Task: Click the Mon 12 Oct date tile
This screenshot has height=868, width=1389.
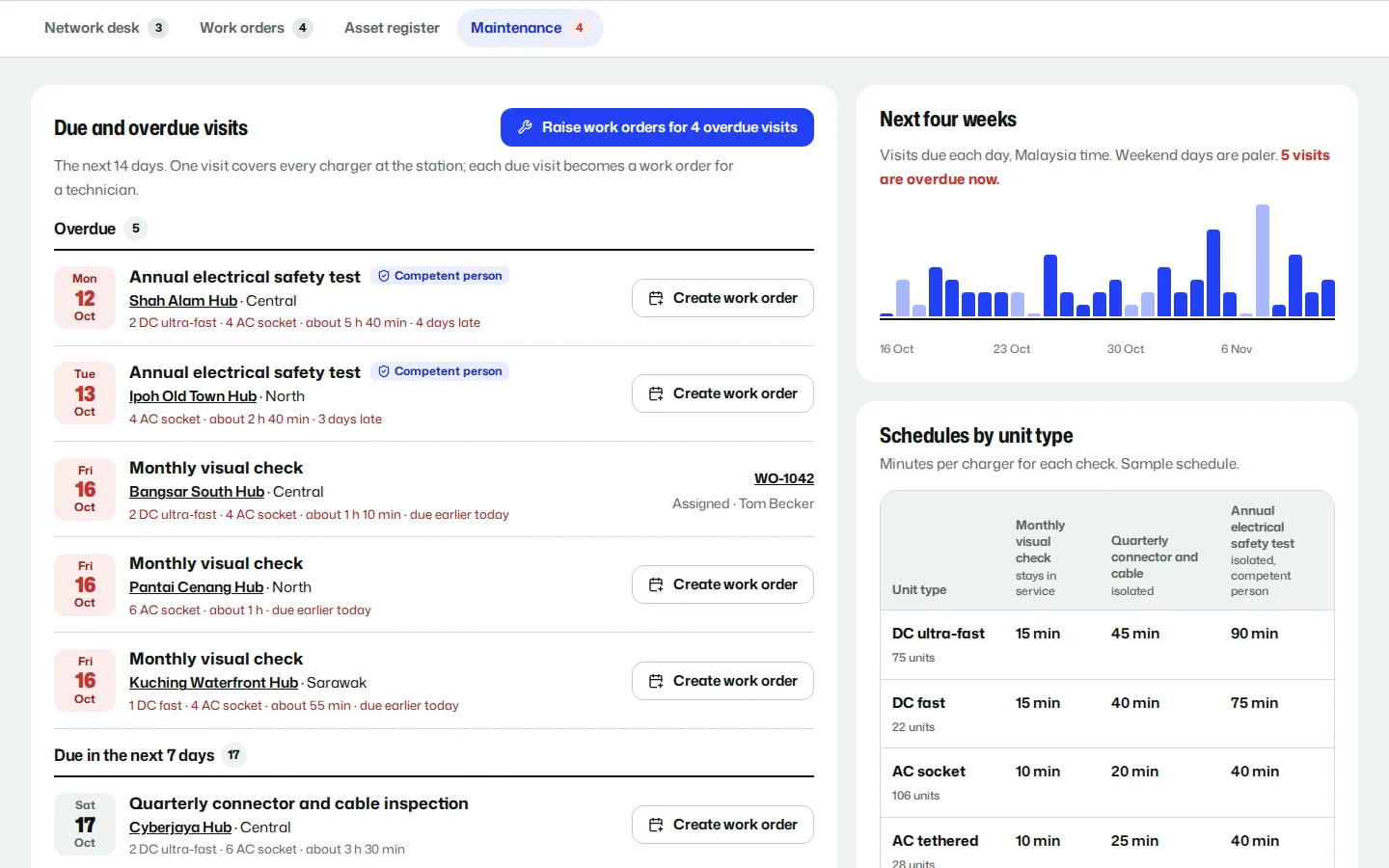Action: click(85, 298)
